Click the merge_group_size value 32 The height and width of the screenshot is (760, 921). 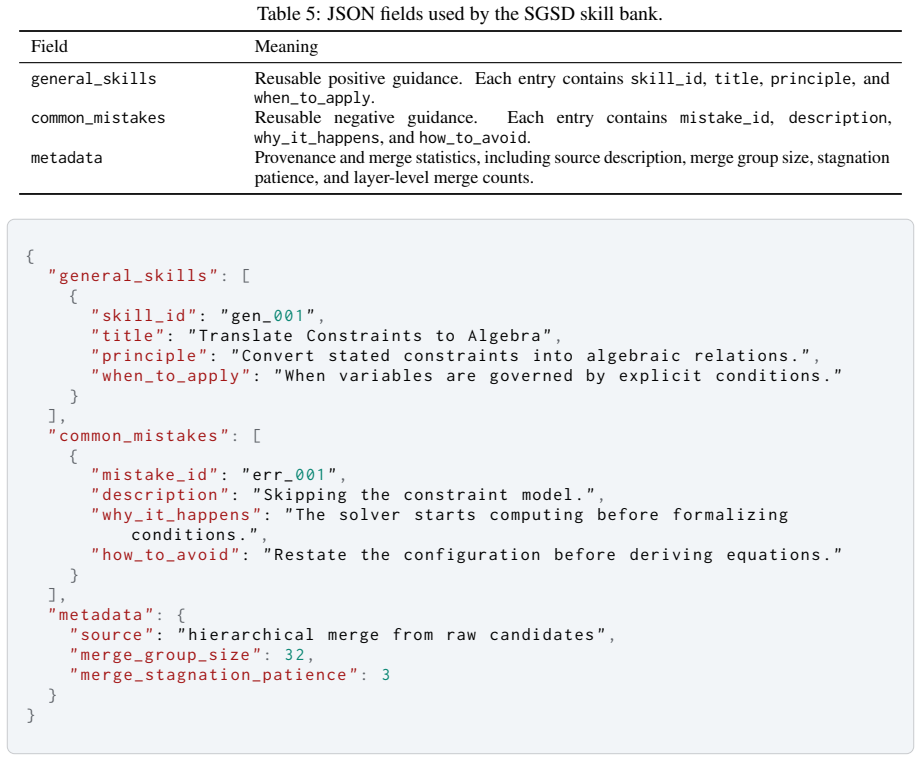tap(295, 655)
